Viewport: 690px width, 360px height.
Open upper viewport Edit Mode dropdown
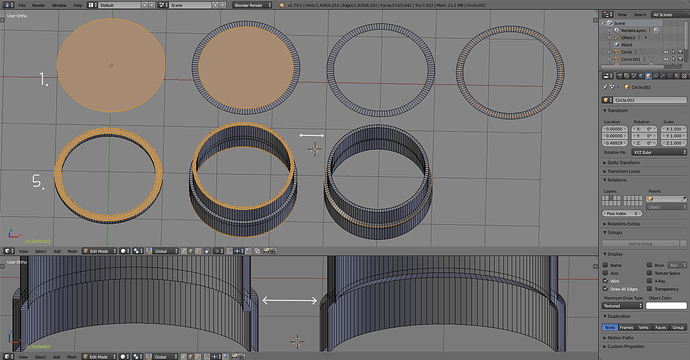99,251
